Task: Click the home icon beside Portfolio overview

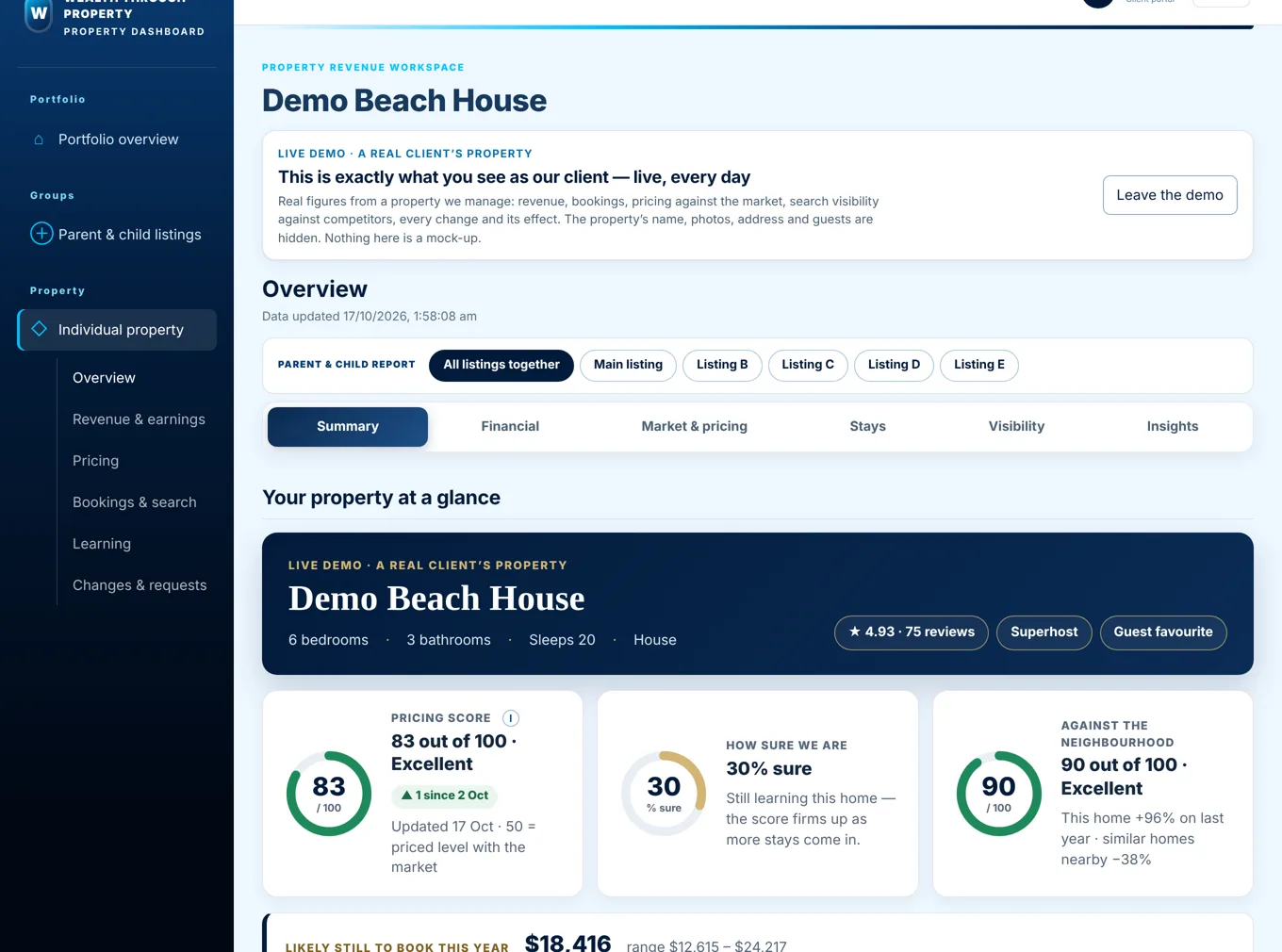Action: pos(39,140)
